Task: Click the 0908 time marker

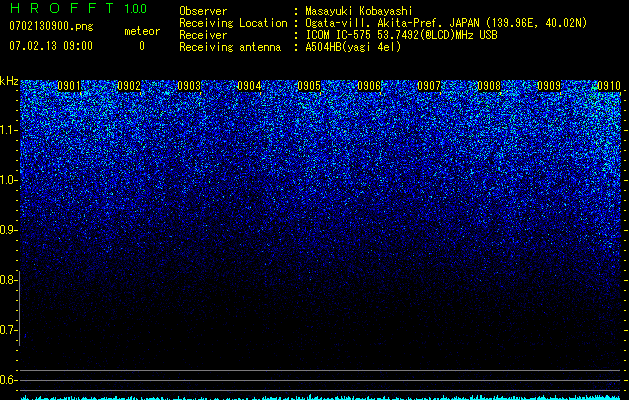Action: 489,86
